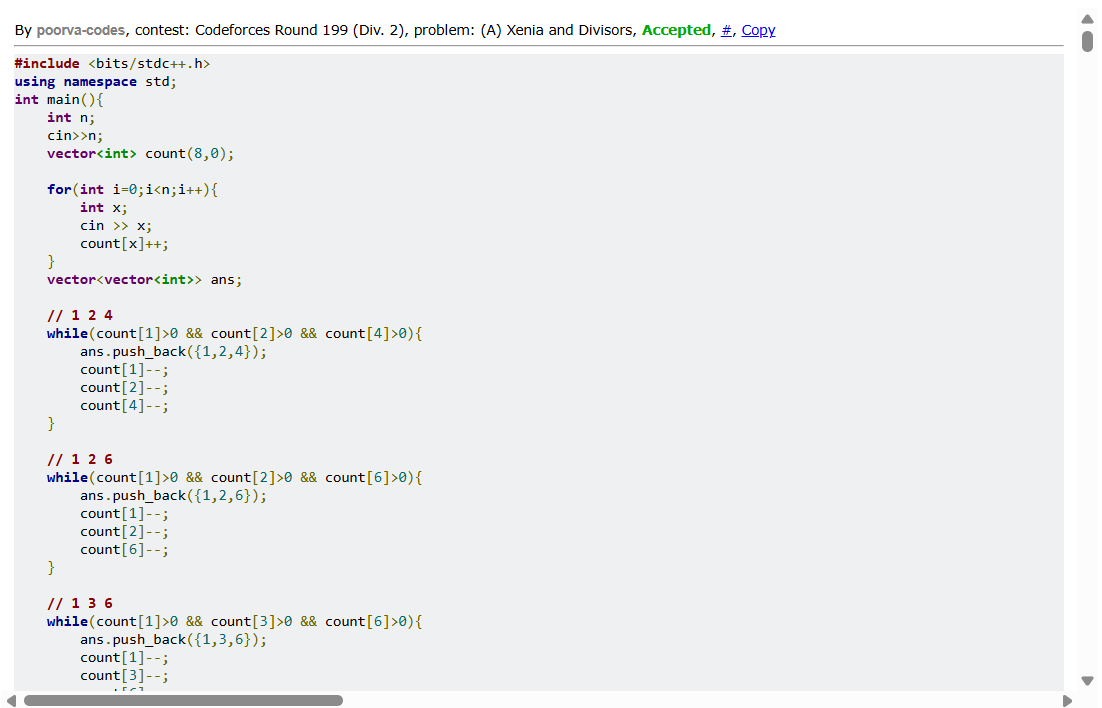Click the while line checking count[2] and count[4]

click(x=235, y=333)
